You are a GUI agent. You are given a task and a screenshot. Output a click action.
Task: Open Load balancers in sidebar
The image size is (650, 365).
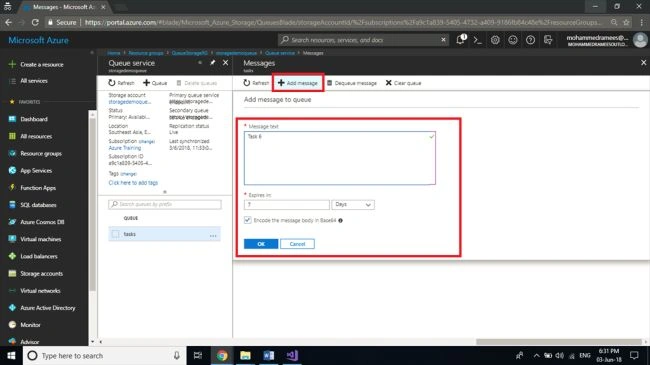click(39, 256)
